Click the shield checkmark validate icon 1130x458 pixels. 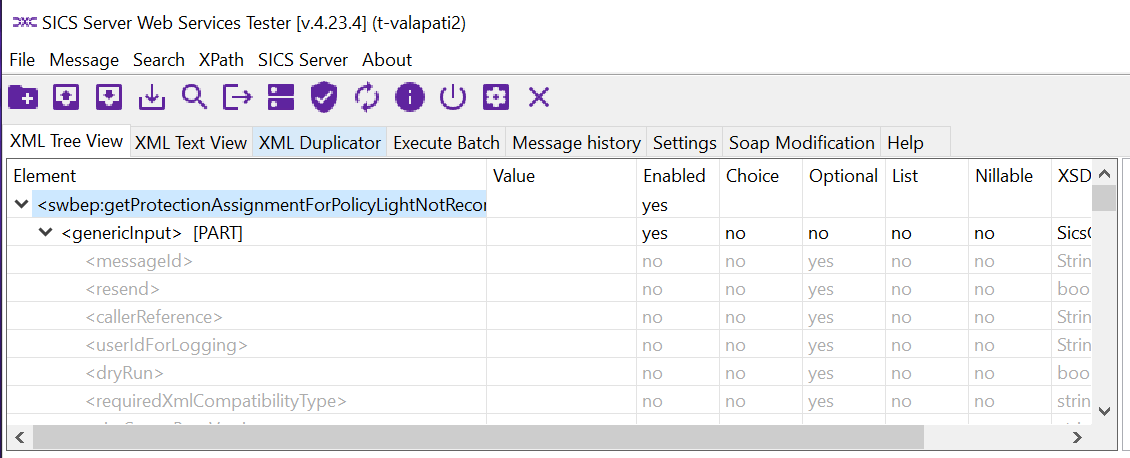point(324,97)
